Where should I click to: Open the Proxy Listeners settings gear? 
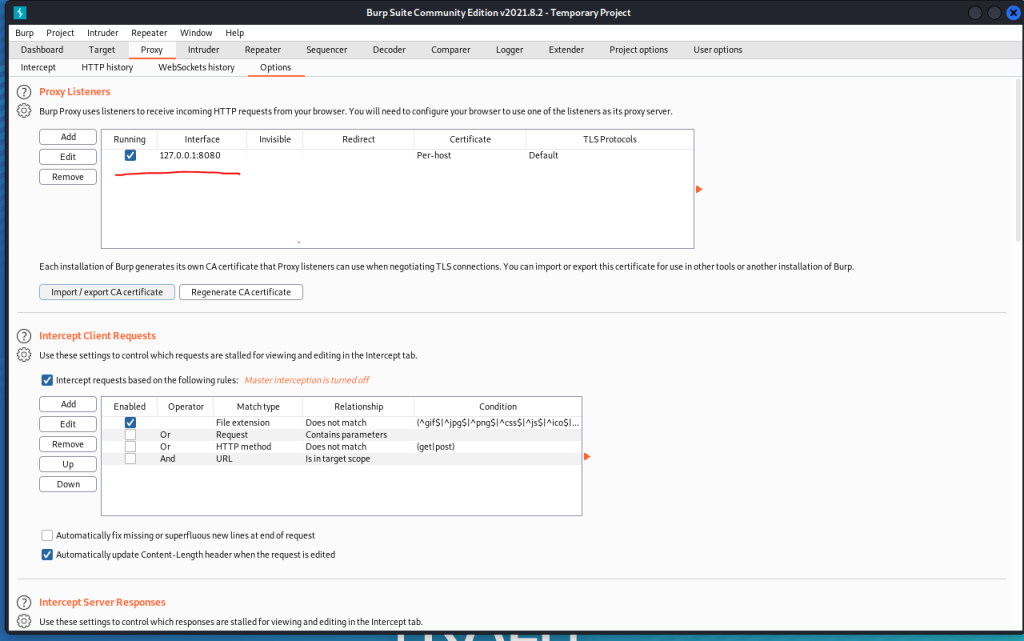click(x=22, y=111)
